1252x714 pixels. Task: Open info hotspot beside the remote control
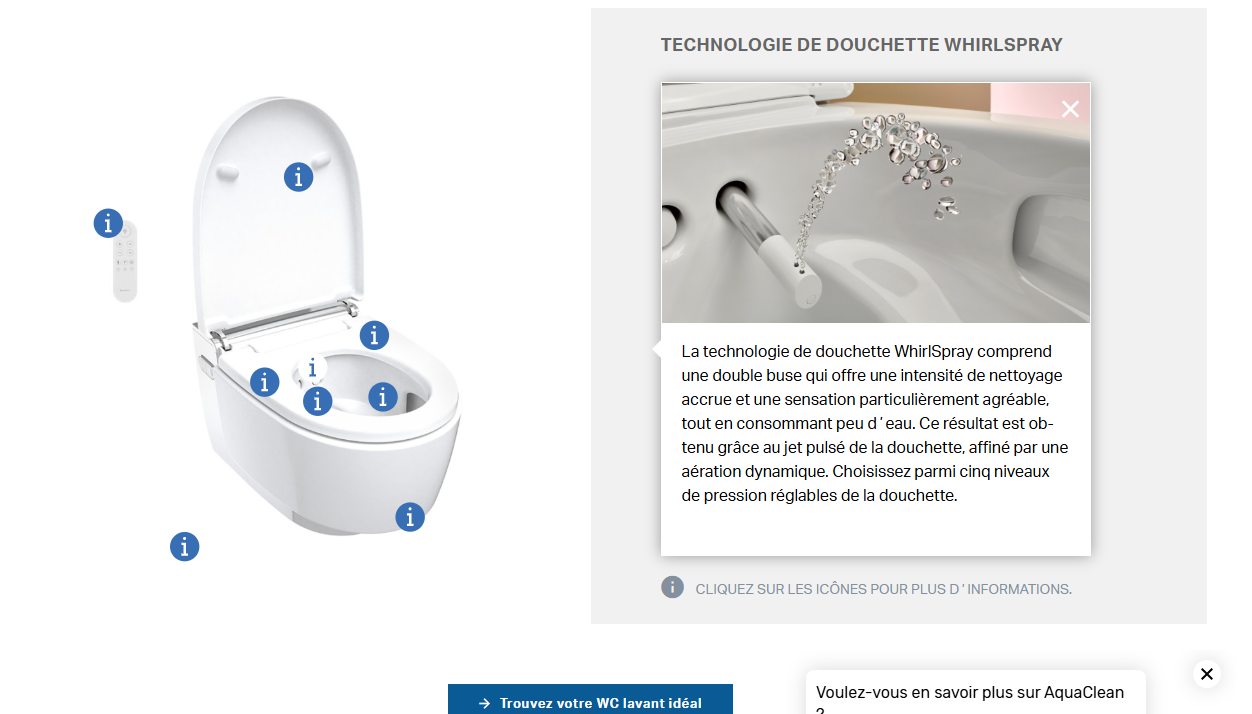click(108, 223)
